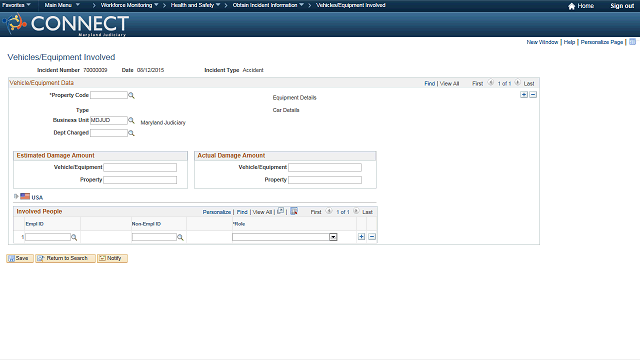Image resolution: width=640 pixels, height=360 pixels.
Task: Open Non-Empl ID lookup magnifier
Action: click(180, 237)
